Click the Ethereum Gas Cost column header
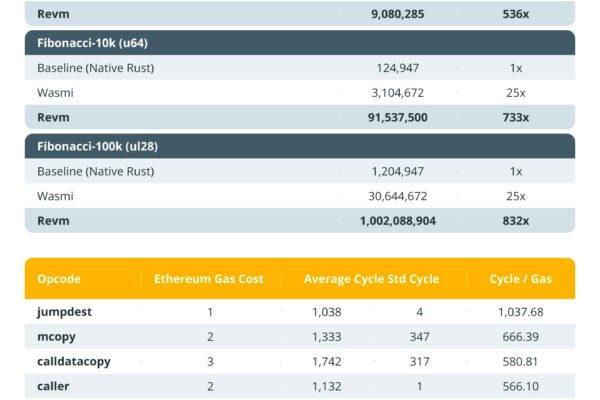This screenshot has width=600, height=400. click(x=209, y=279)
